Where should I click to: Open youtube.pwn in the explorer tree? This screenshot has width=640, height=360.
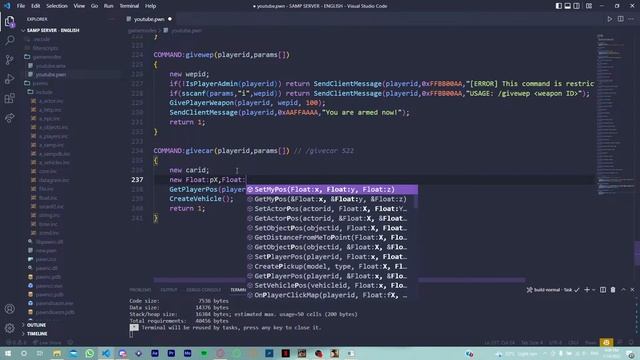pos(51,74)
